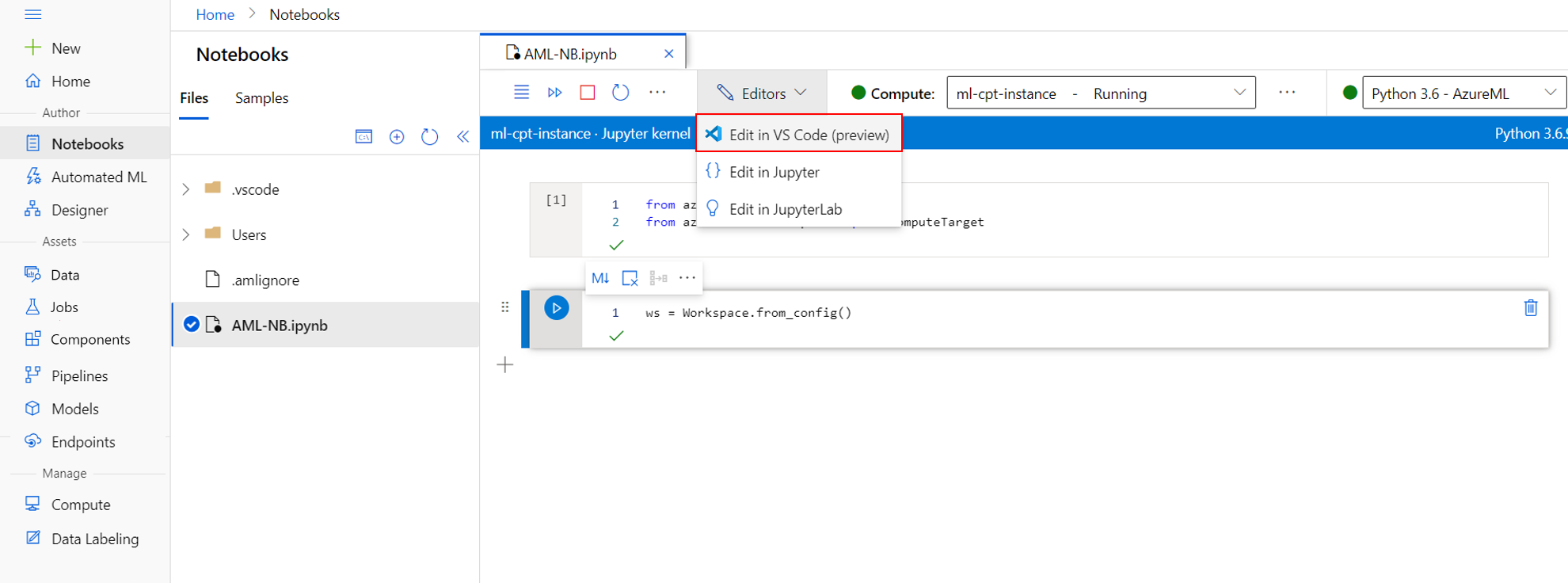The image size is (1568, 583).
Task: Open the Pipelines page
Action: click(67, 375)
